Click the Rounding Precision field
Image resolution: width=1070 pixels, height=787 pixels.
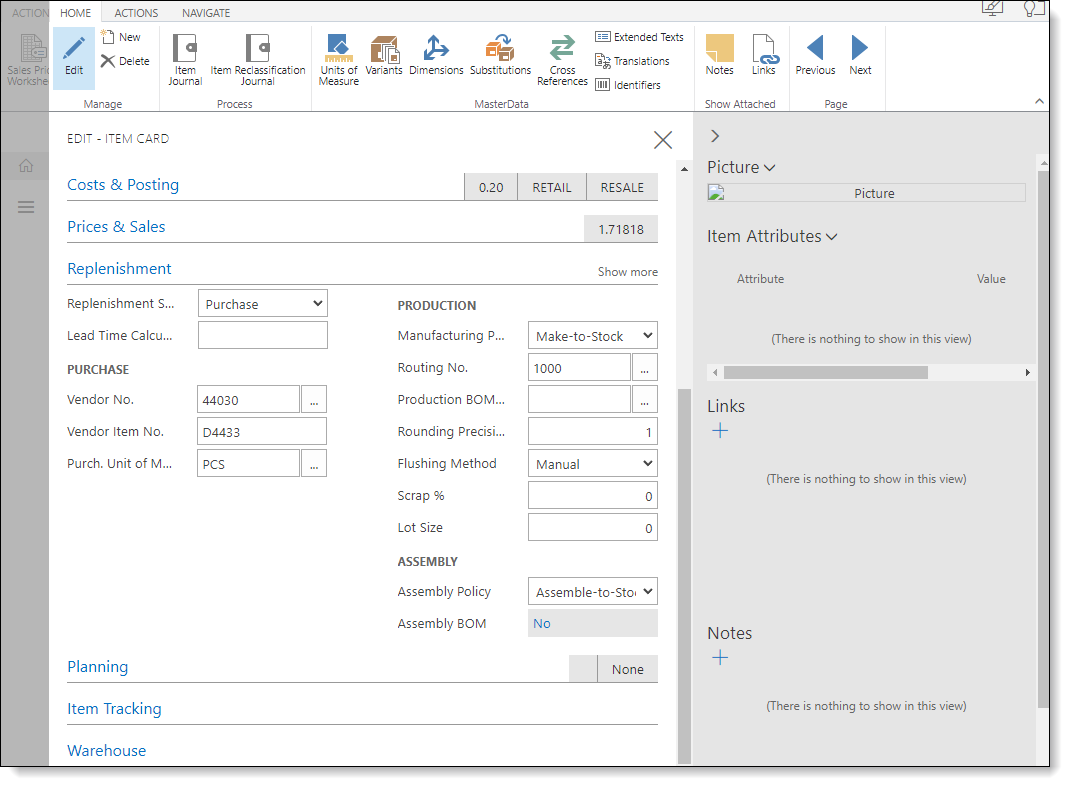[592, 431]
